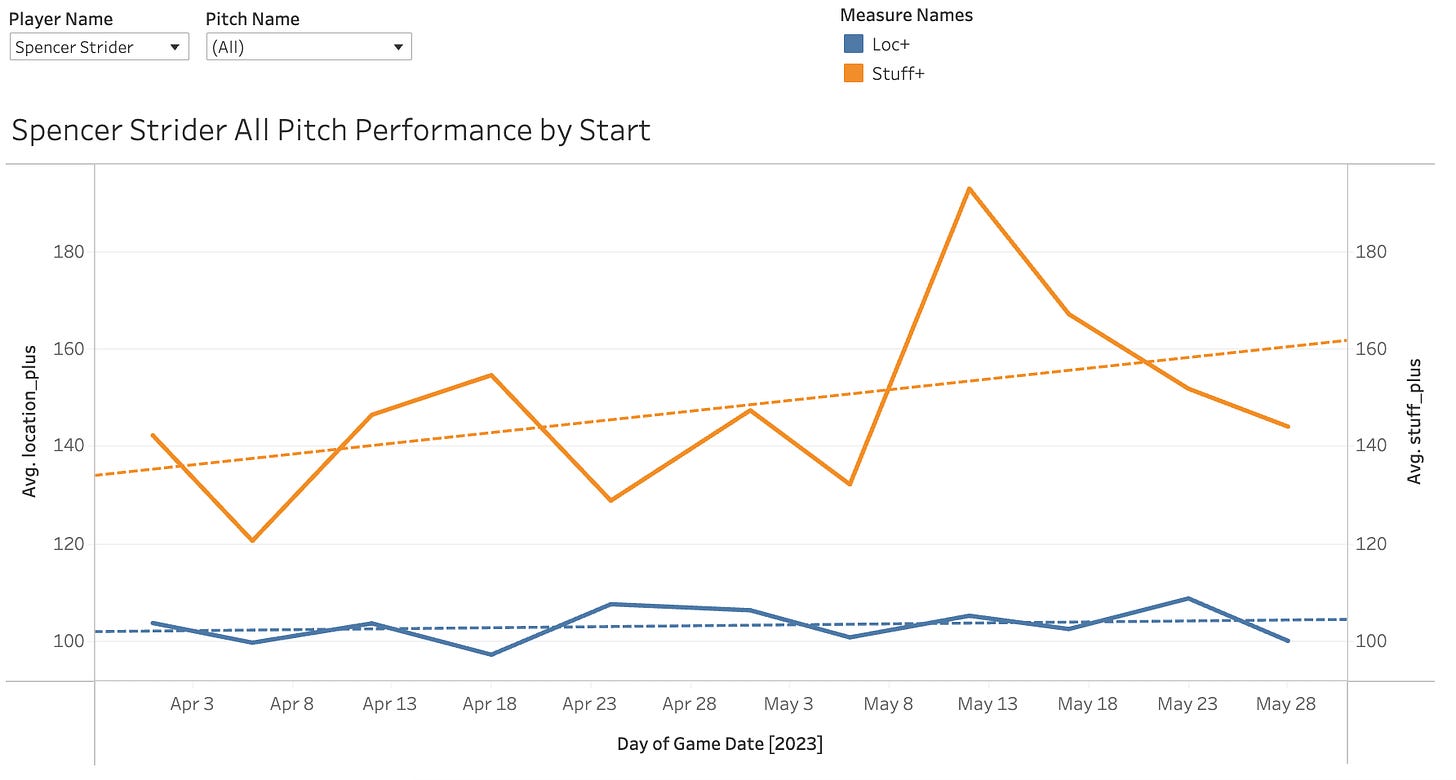Click the Day of Game Date [2023] axis title
Viewport: 1456px width, 780px height.
click(x=719, y=744)
